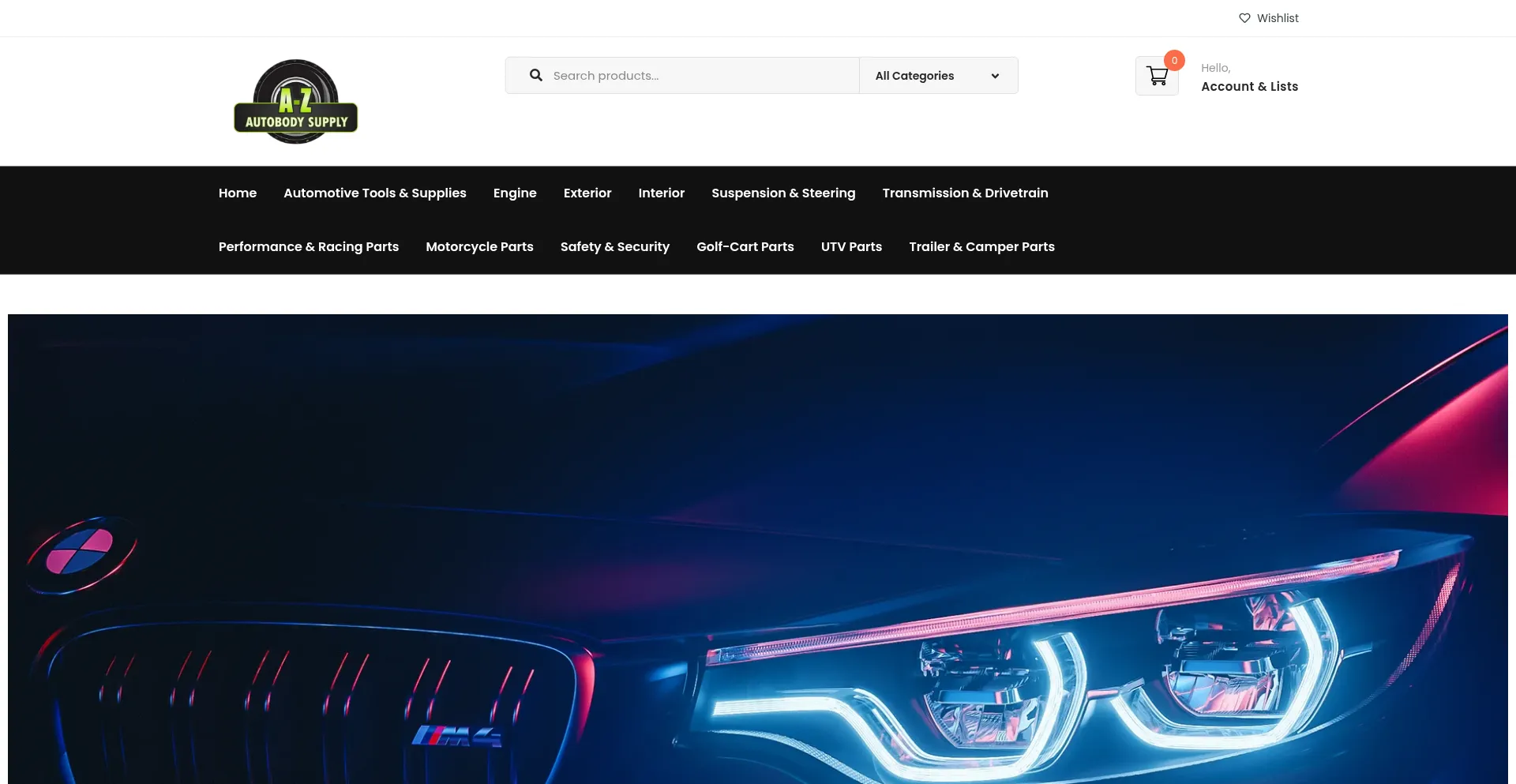Open the shopping cart icon
Viewport: 1516px width, 784px height.
tap(1157, 76)
